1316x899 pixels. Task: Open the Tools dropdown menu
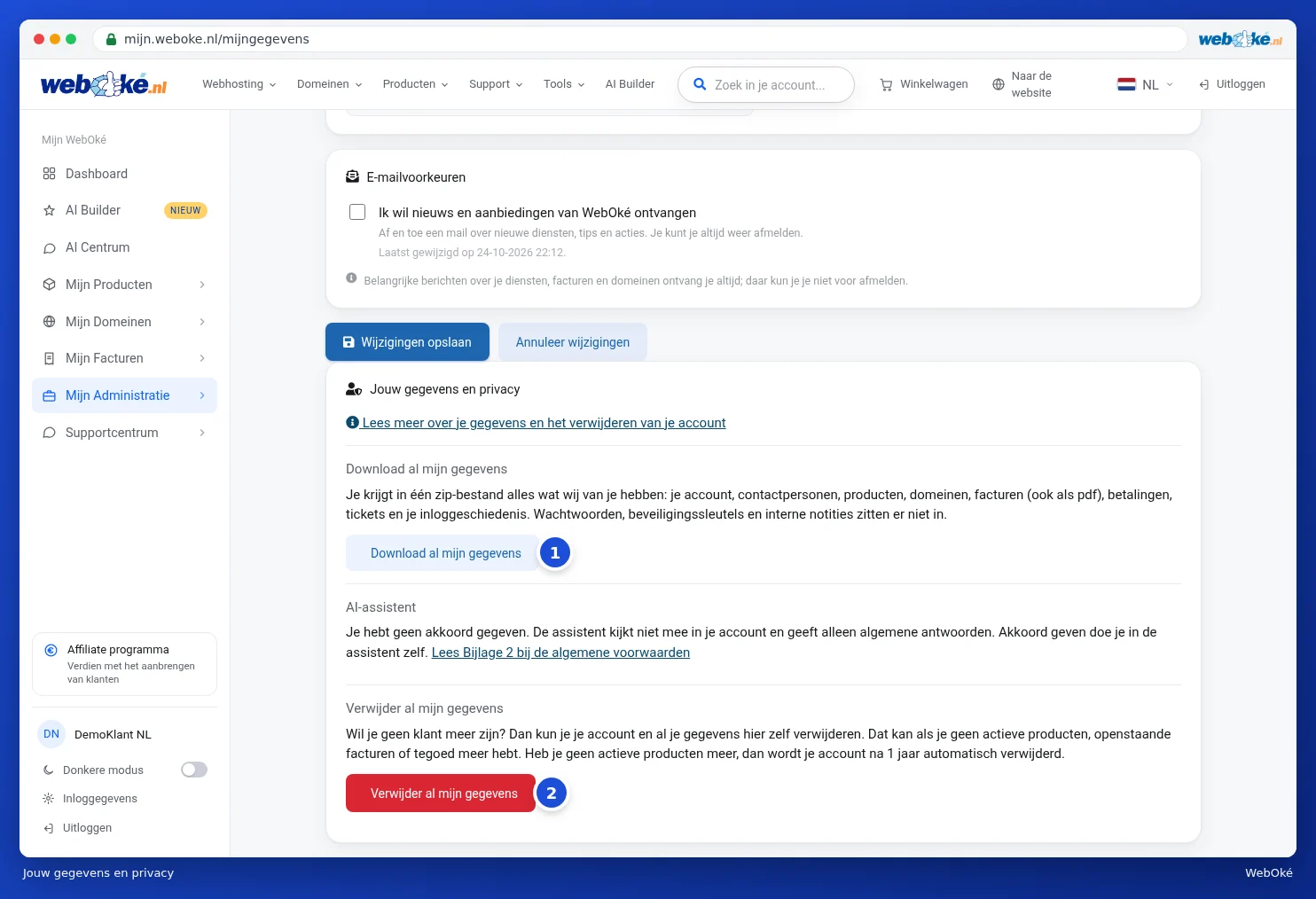(564, 84)
